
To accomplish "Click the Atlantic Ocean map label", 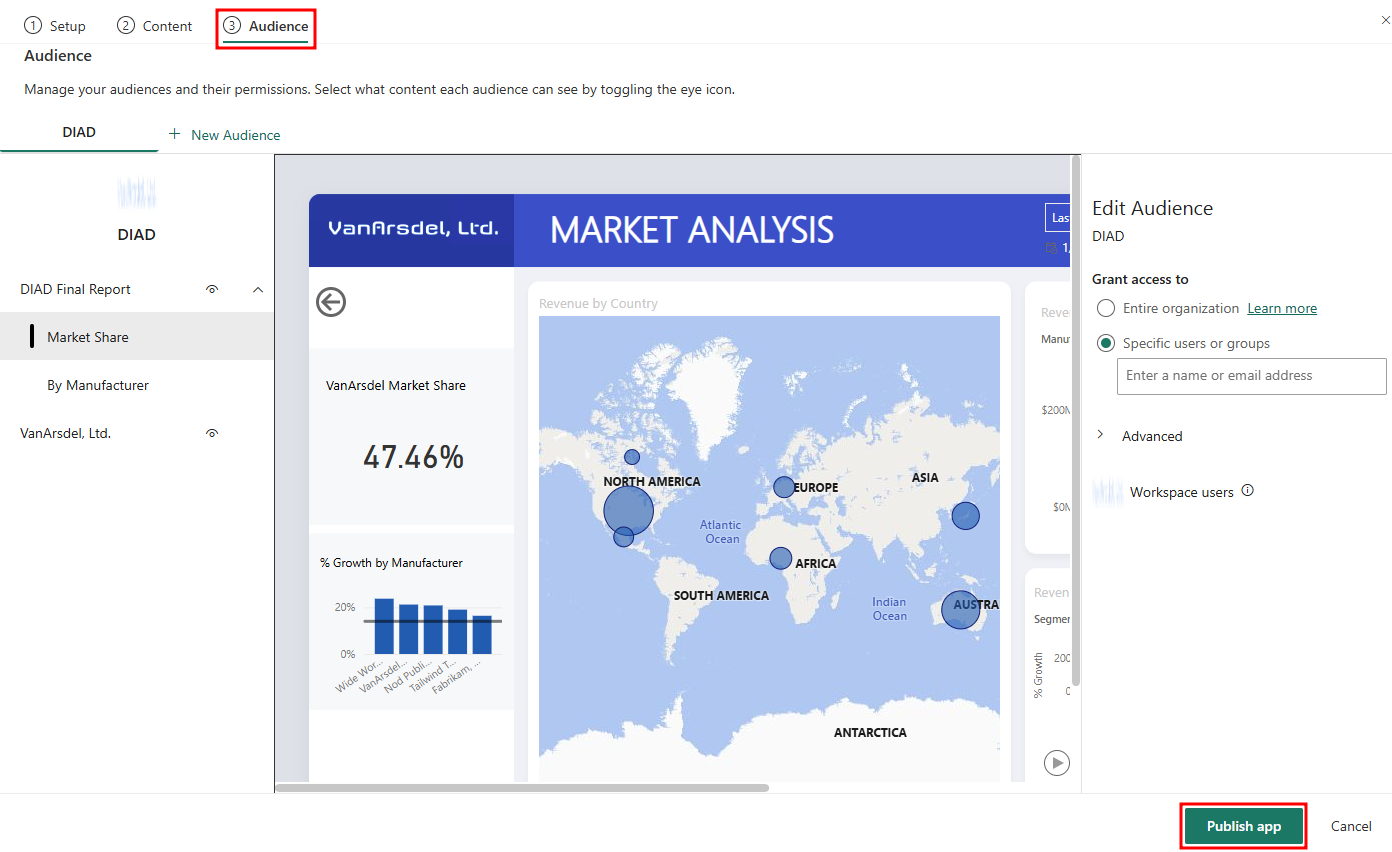I will coord(720,531).
